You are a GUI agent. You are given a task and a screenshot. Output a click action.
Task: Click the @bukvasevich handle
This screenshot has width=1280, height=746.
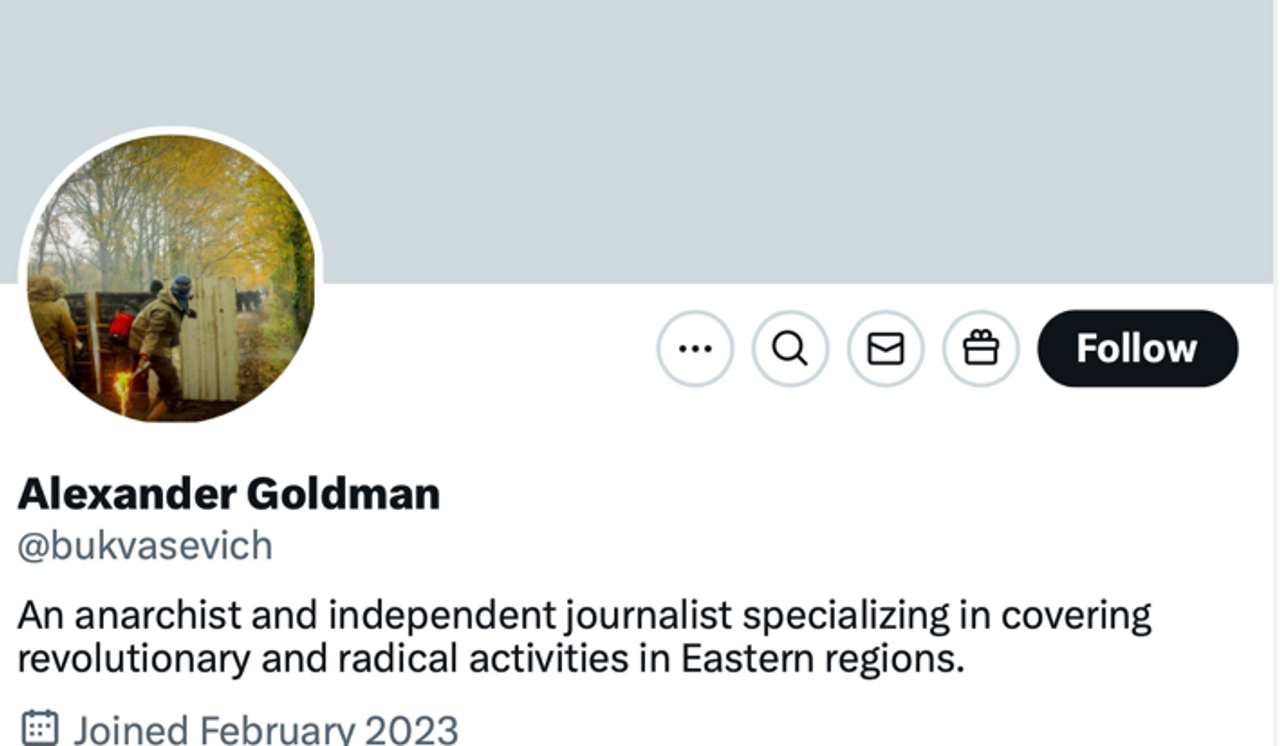[145, 546]
